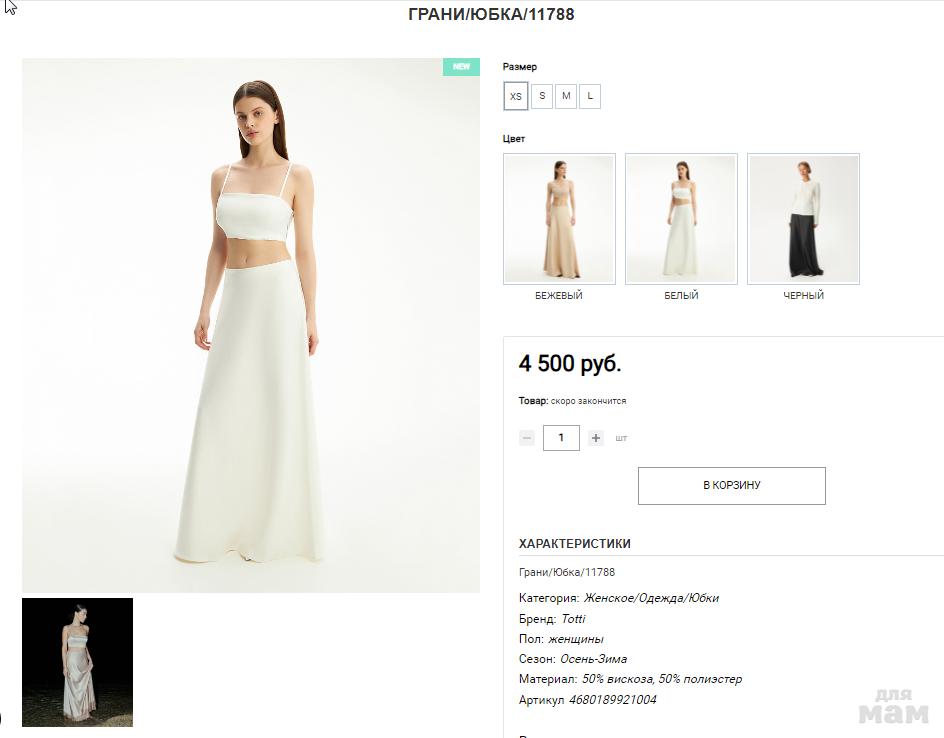Click the ЧЕРНЫЙ color label
The height and width of the screenshot is (738, 944).
pos(803,296)
